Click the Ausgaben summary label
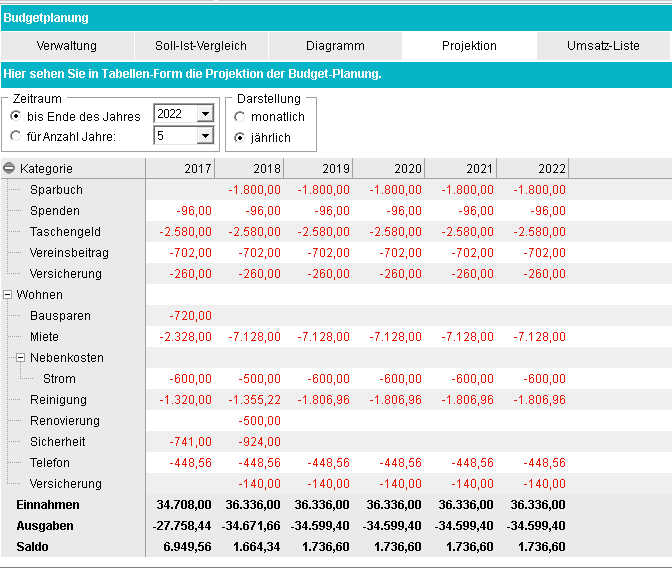The image size is (672, 574). pos(45,526)
